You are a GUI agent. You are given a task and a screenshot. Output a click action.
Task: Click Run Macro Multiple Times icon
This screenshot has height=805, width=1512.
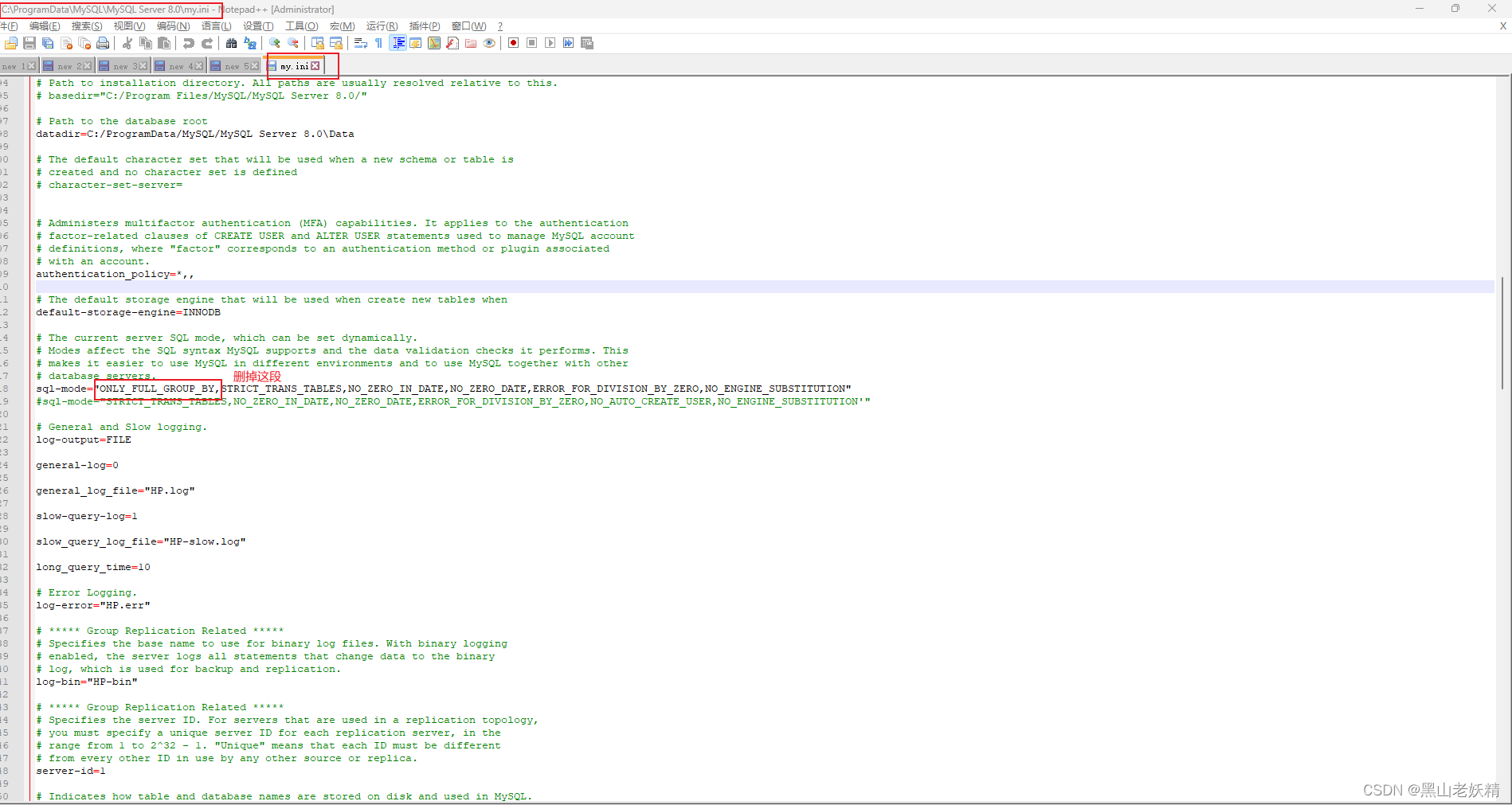tap(569, 43)
